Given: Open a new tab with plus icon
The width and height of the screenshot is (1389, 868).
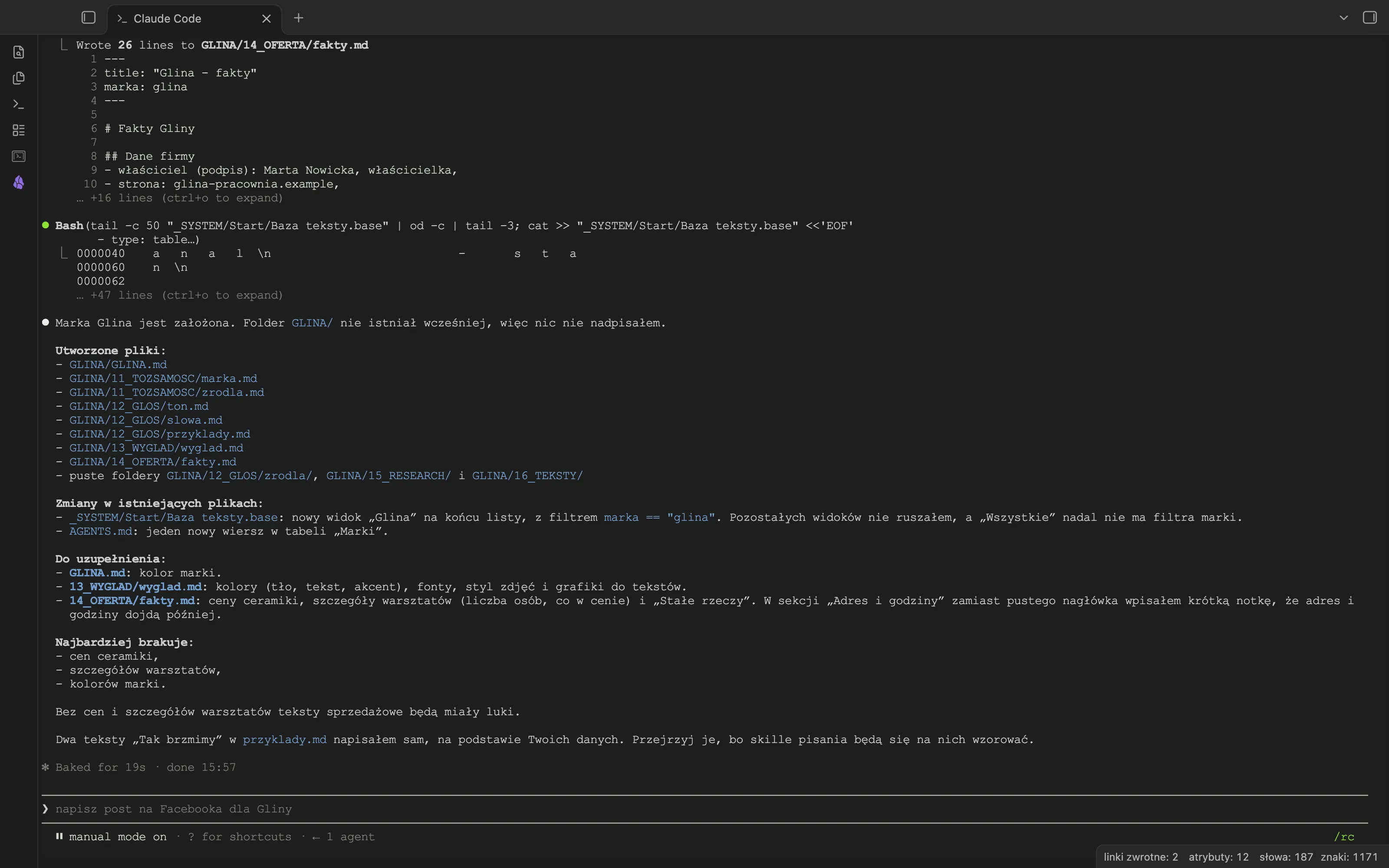Looking at the screenshot, I should pyautogui.click(x=299, y=18).
